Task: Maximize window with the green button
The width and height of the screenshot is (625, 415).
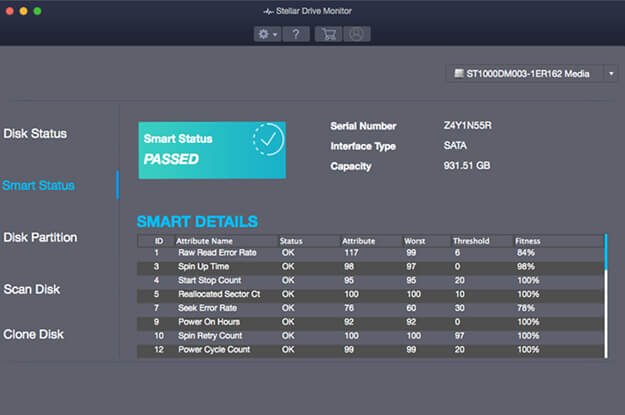Action: point(37,11)
